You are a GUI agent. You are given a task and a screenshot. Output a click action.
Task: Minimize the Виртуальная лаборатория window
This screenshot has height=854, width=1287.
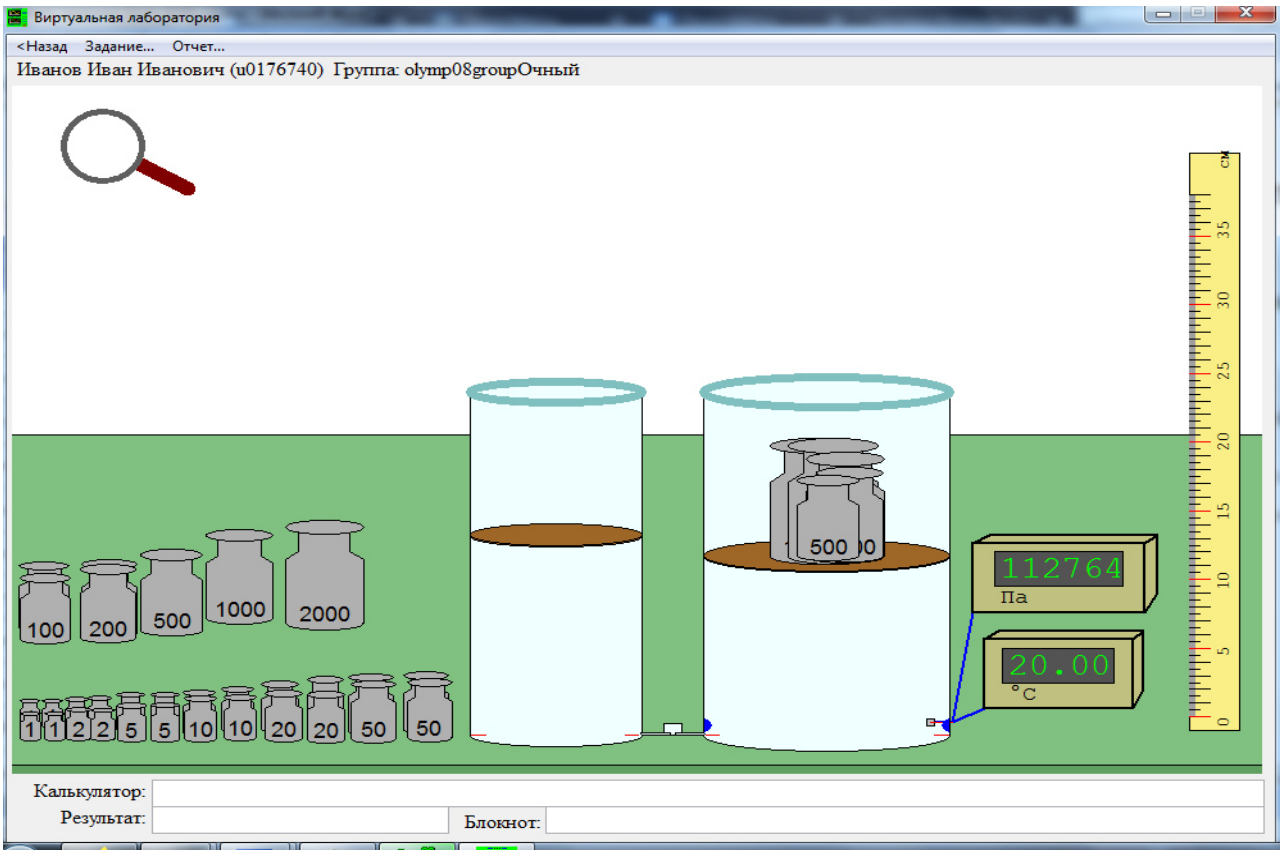click(x=1163, y=14)
